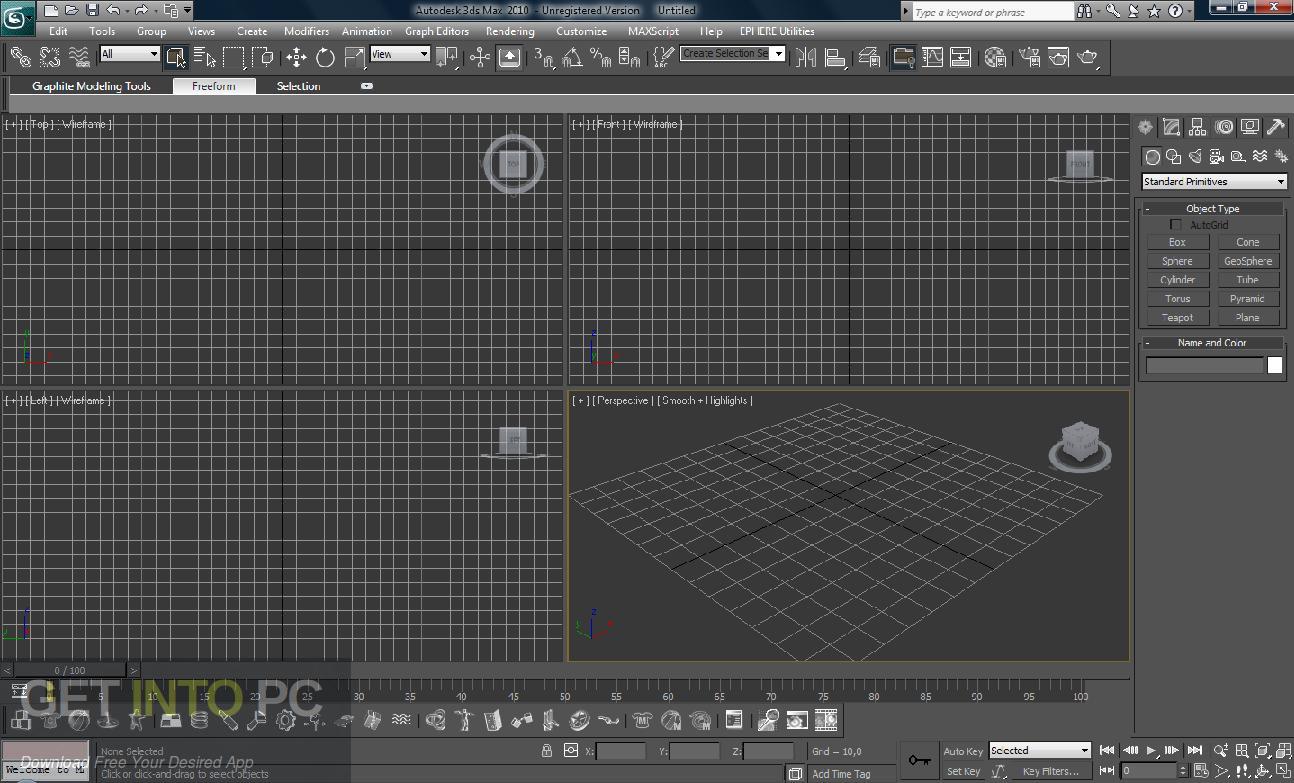Click the Bind to Space Warp icon
The image size is (1294, 783).
point(79,56)
